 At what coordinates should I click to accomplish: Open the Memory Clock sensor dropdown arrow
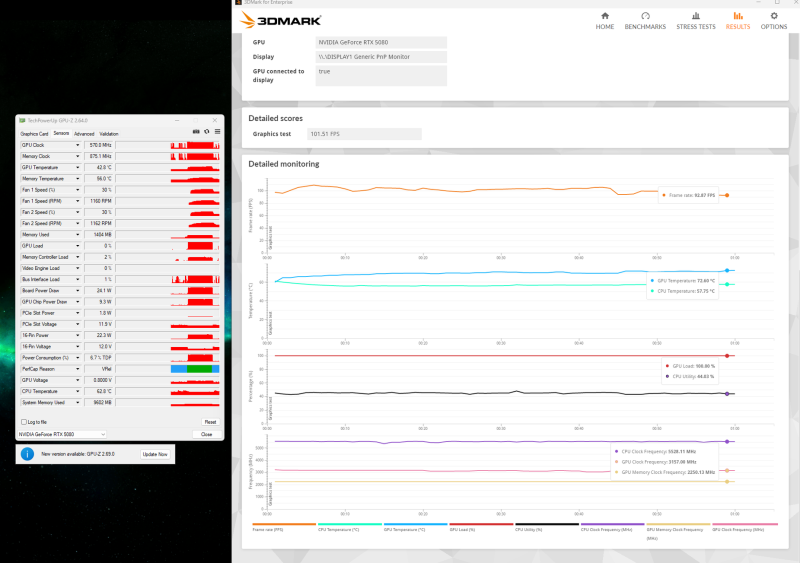point(78,157)
